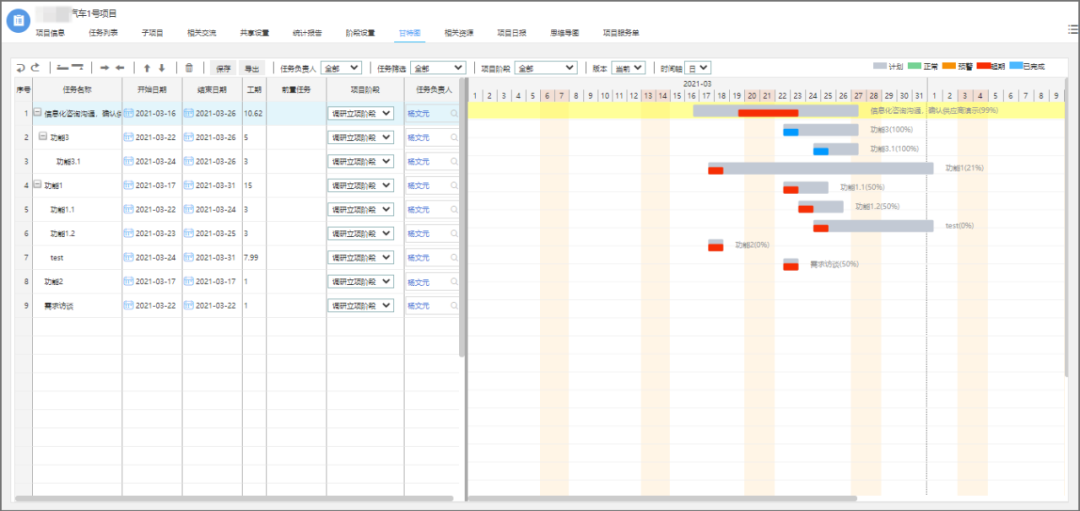
Task: Open end-date calendar icon for 功能3.1 row
Action: tap(189, 161)
